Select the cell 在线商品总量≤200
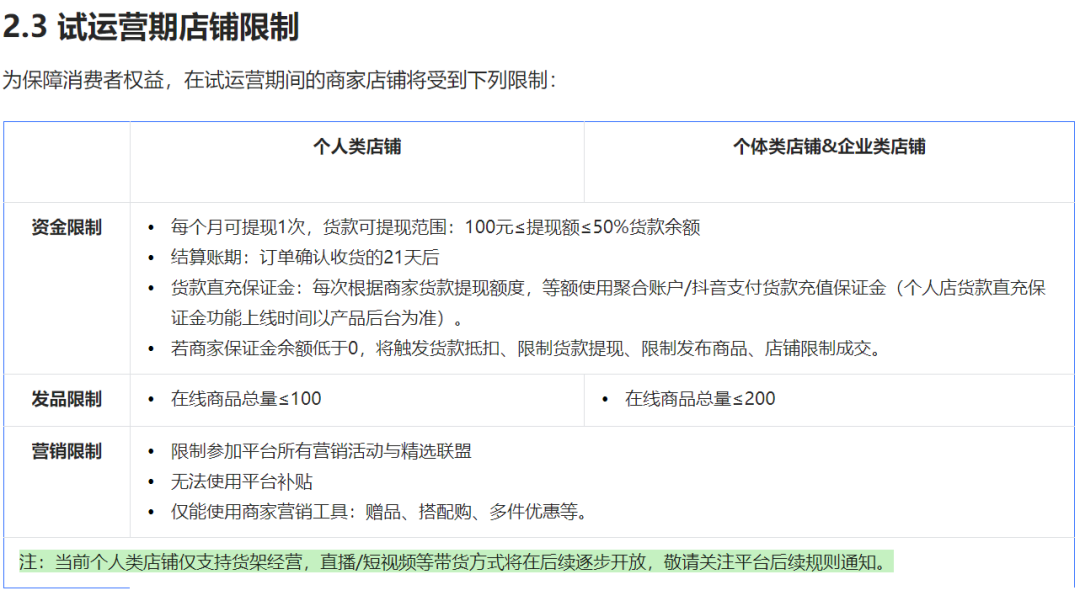The width and height of the screenshot is (1080, 601). coord(700,399)
